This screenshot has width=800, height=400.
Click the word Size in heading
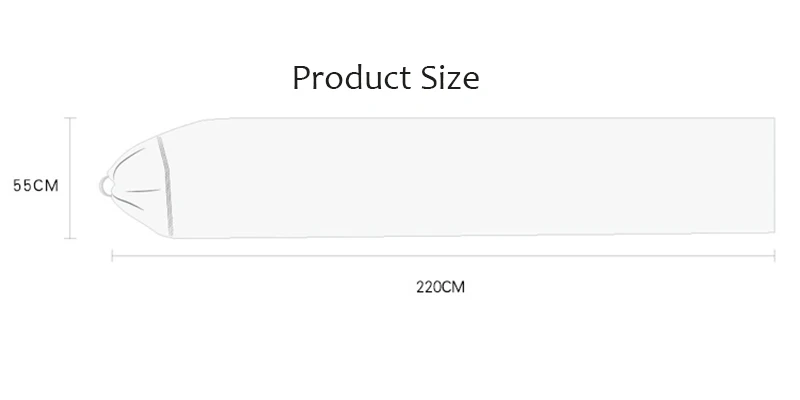451,78
